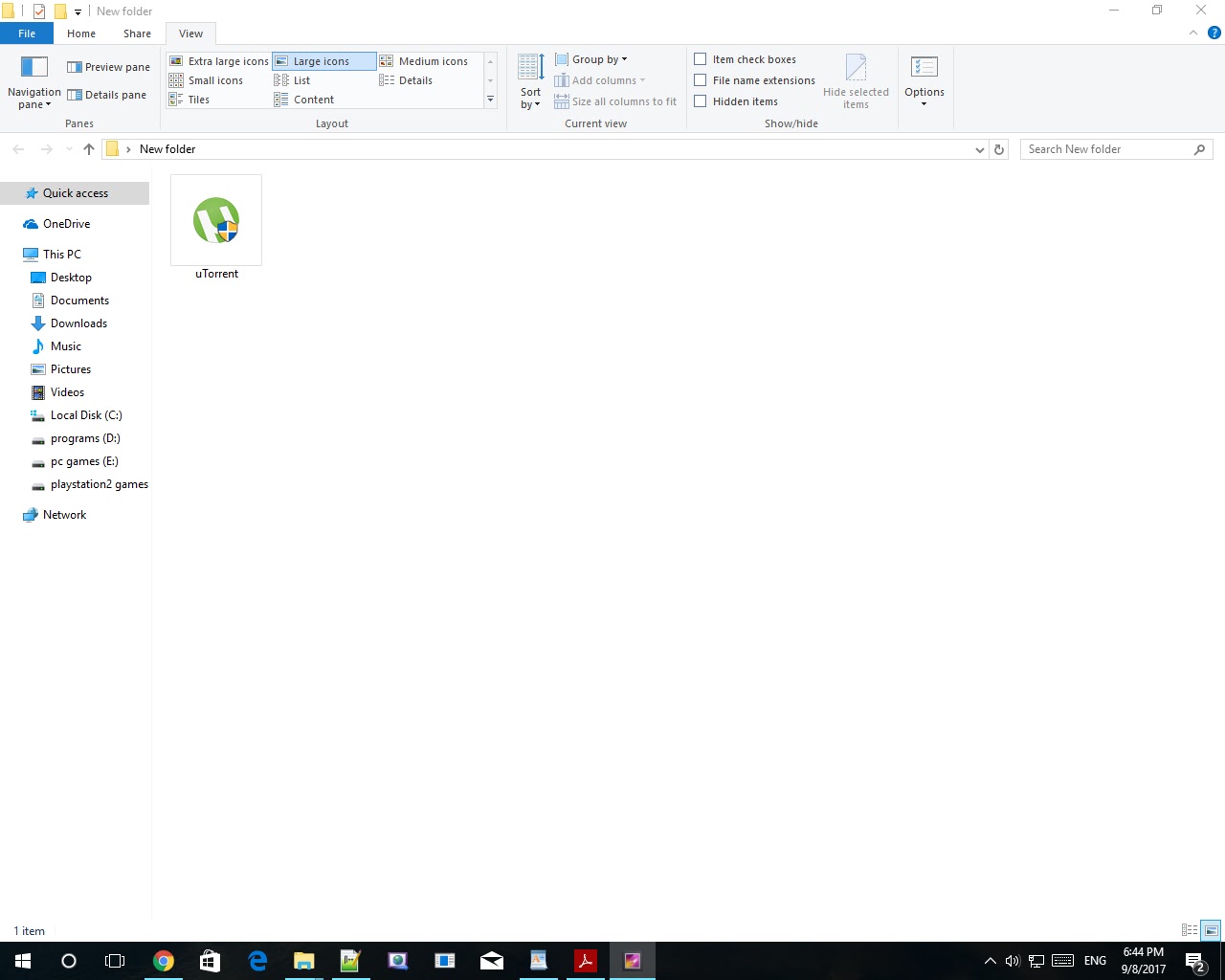The height and width of the screenshot is (980, 1225).
Task: Open Adobe Acrobat Reader from taskbar
Action: click(x=586, y=961)
